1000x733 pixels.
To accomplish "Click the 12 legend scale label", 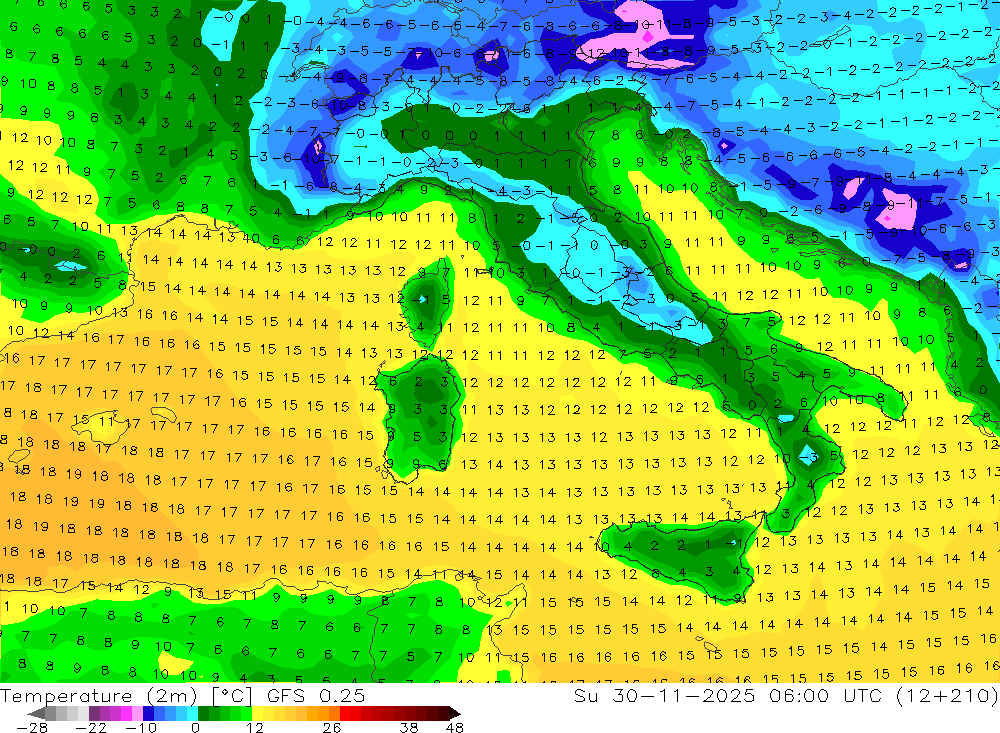I will coord(255,728).
